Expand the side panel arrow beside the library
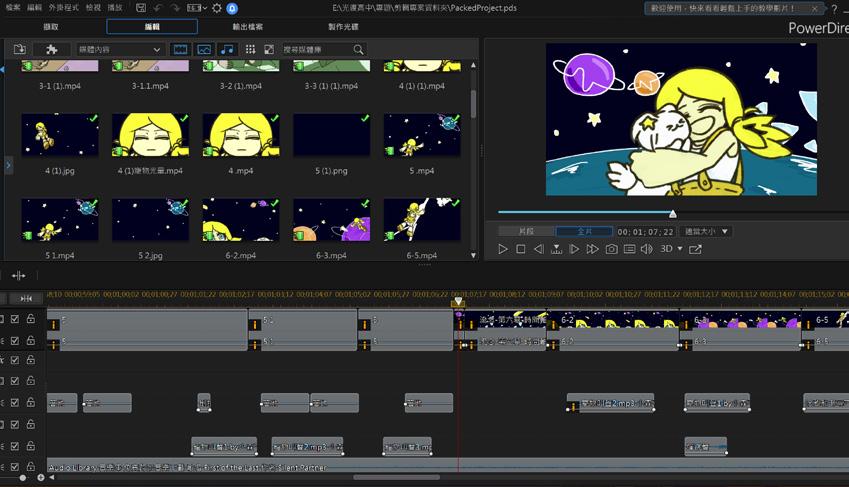 [8, 165]
